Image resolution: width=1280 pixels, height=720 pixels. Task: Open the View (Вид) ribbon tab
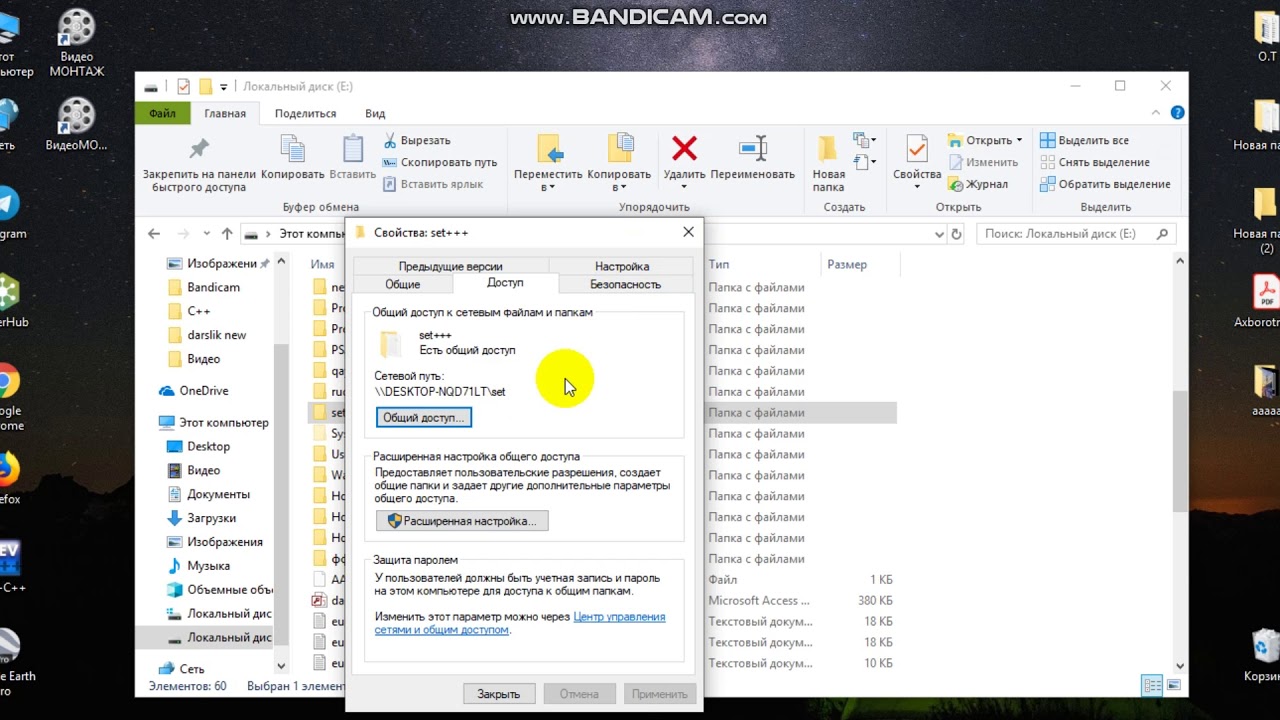[375, 113]
